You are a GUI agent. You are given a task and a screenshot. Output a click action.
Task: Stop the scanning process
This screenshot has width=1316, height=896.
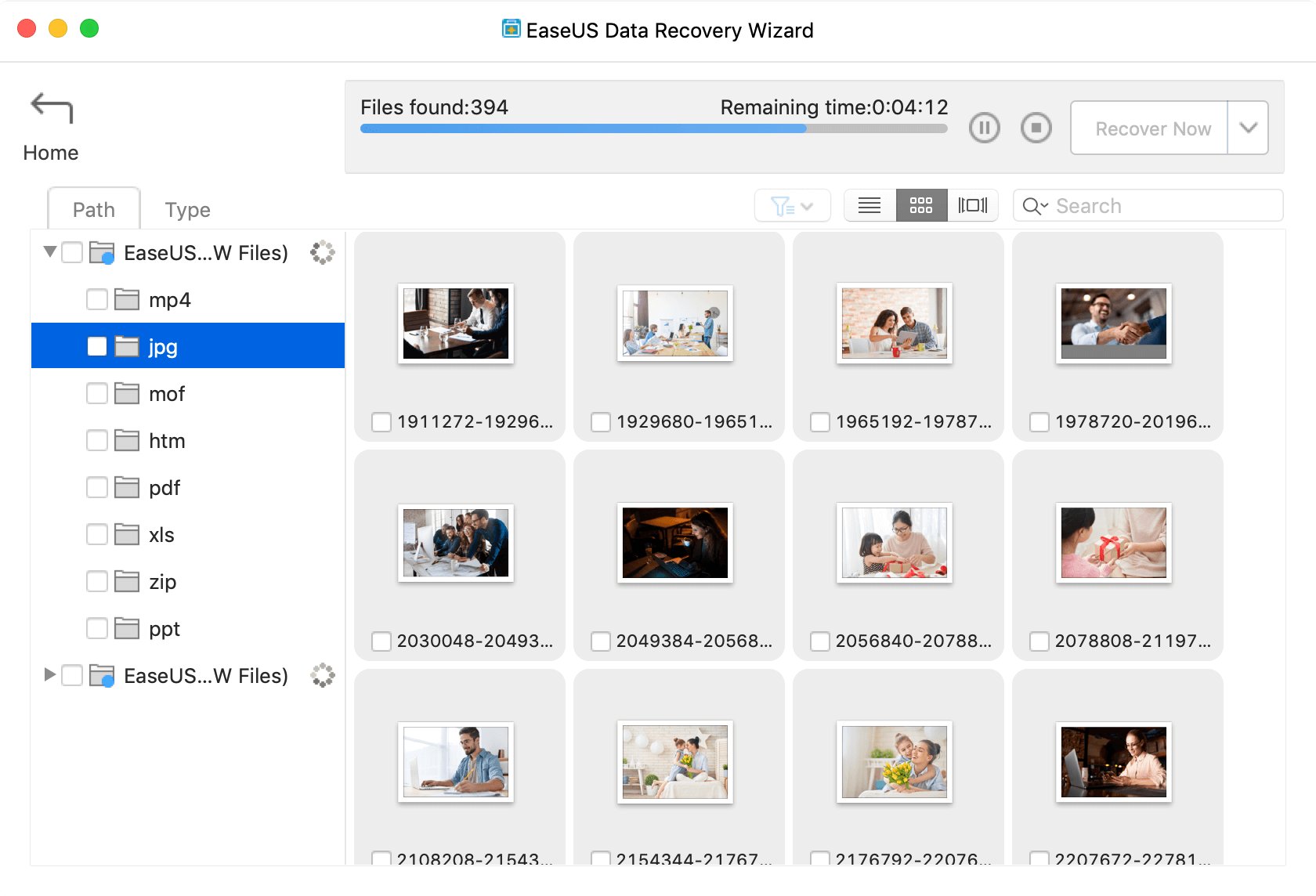[1036, 128]
